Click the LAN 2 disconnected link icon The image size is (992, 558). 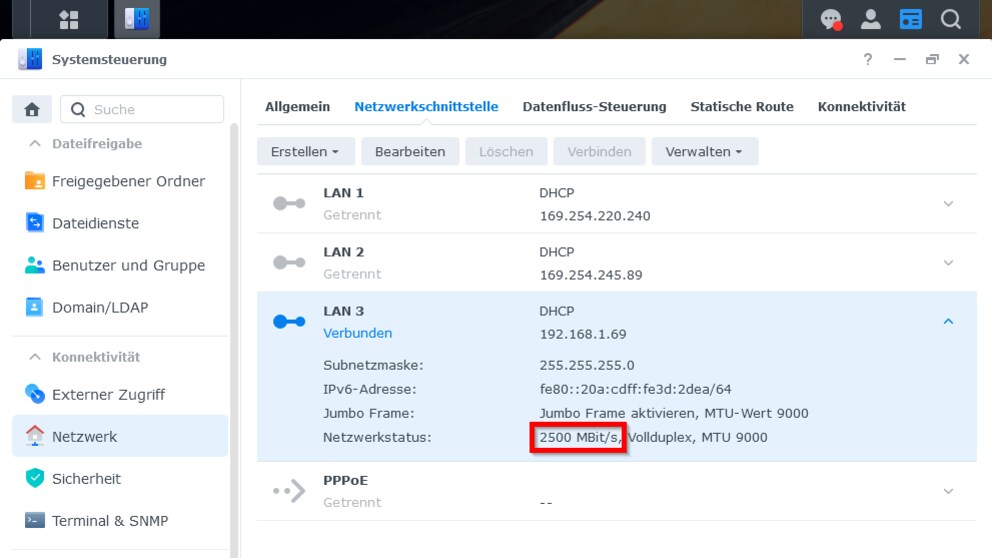[289, 263]
